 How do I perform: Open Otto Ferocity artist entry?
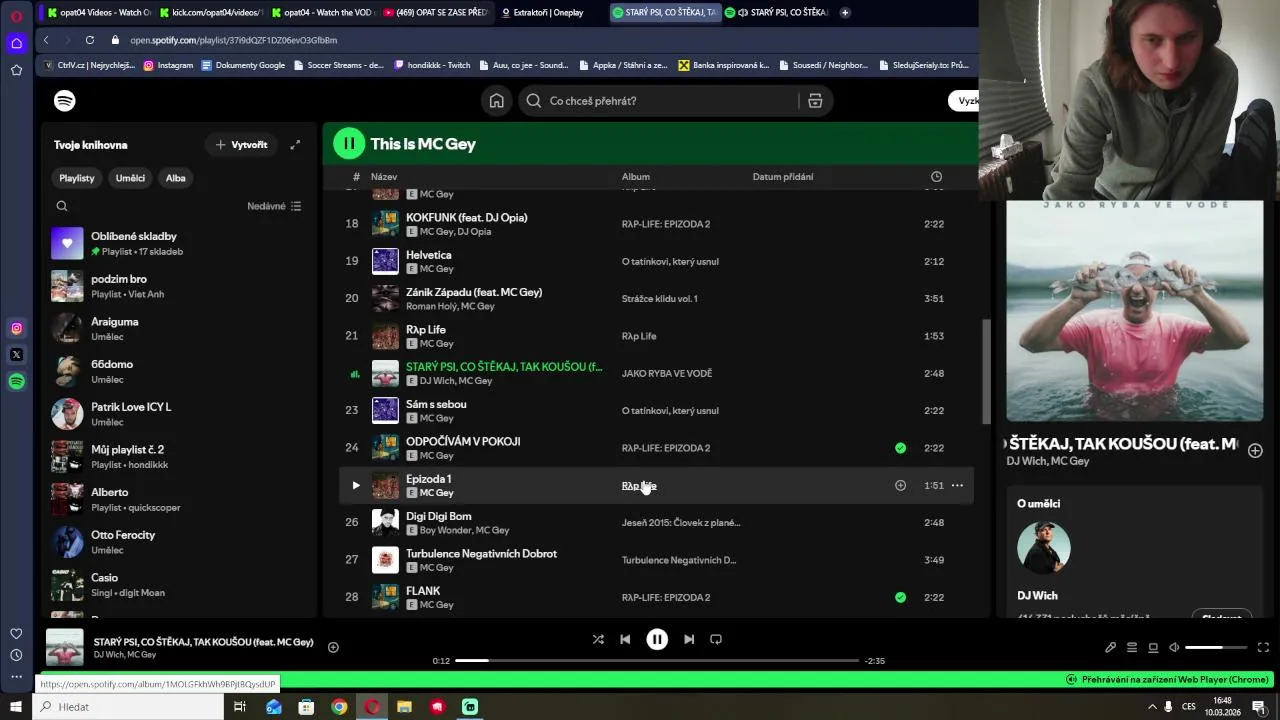180,542
